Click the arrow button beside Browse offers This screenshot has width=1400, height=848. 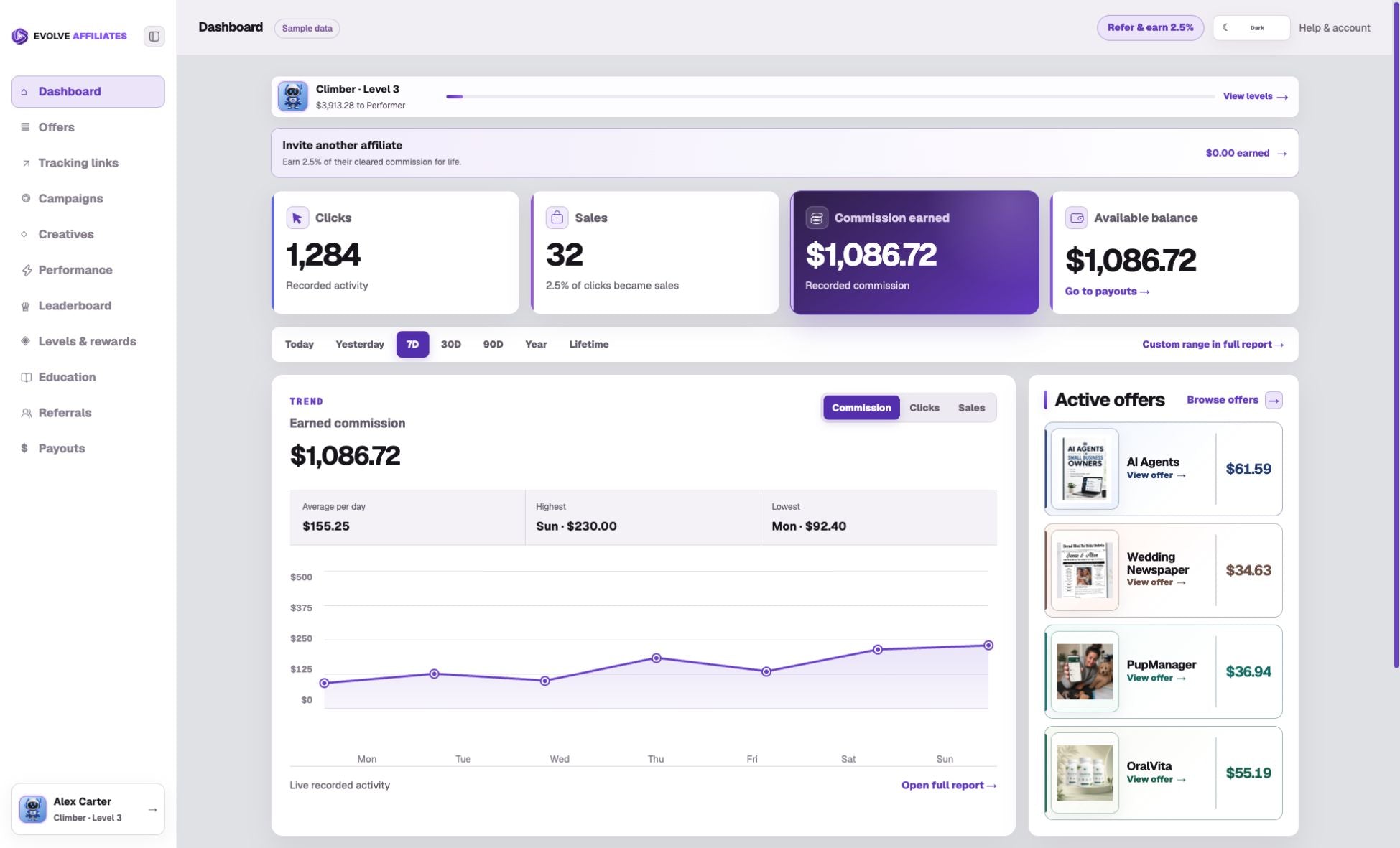(1274, 400)
